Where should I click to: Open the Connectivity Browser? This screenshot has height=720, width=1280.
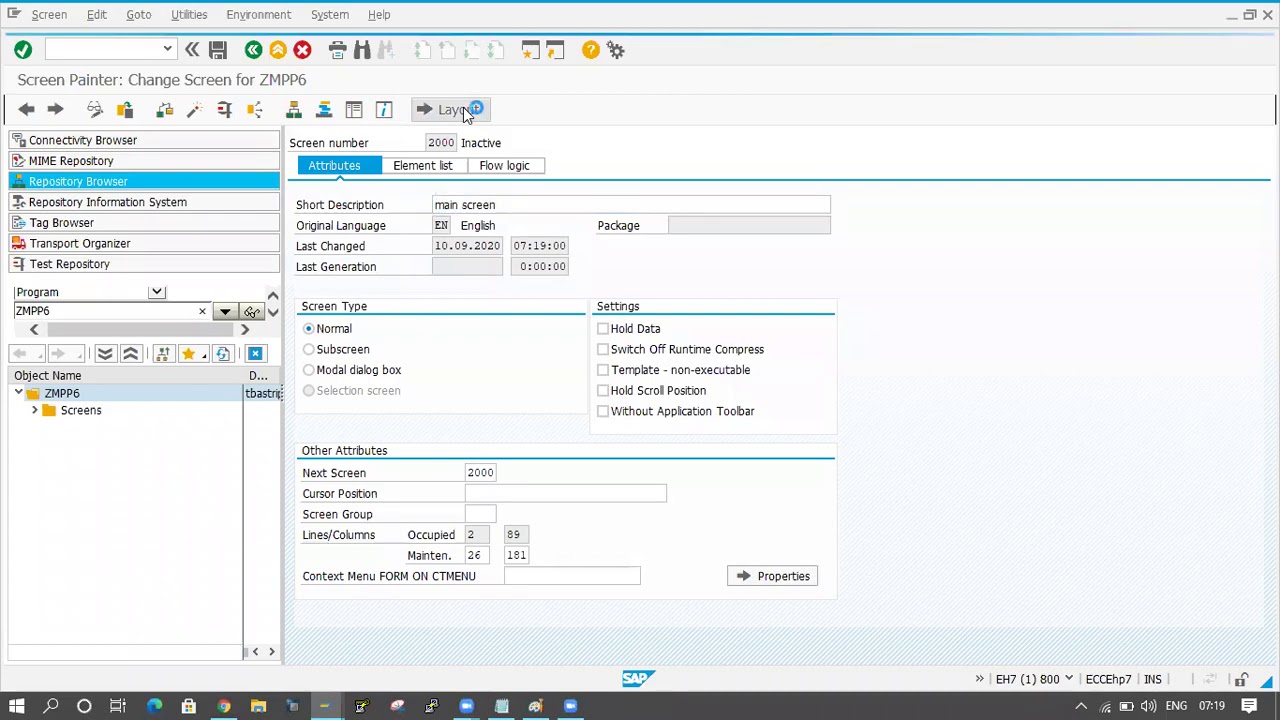click(145, 140)
